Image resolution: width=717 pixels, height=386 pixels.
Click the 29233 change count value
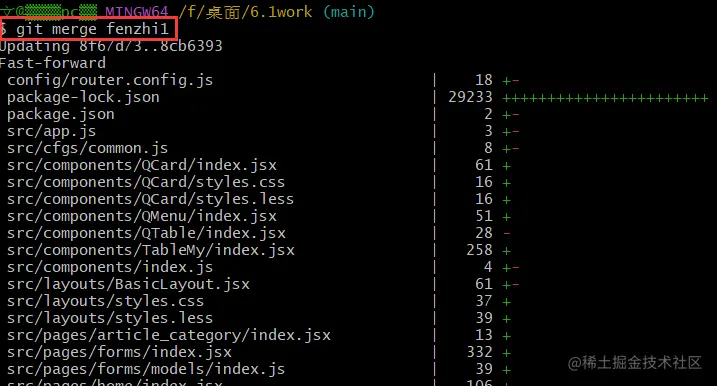pyautogui.click(x=470, y=97)
